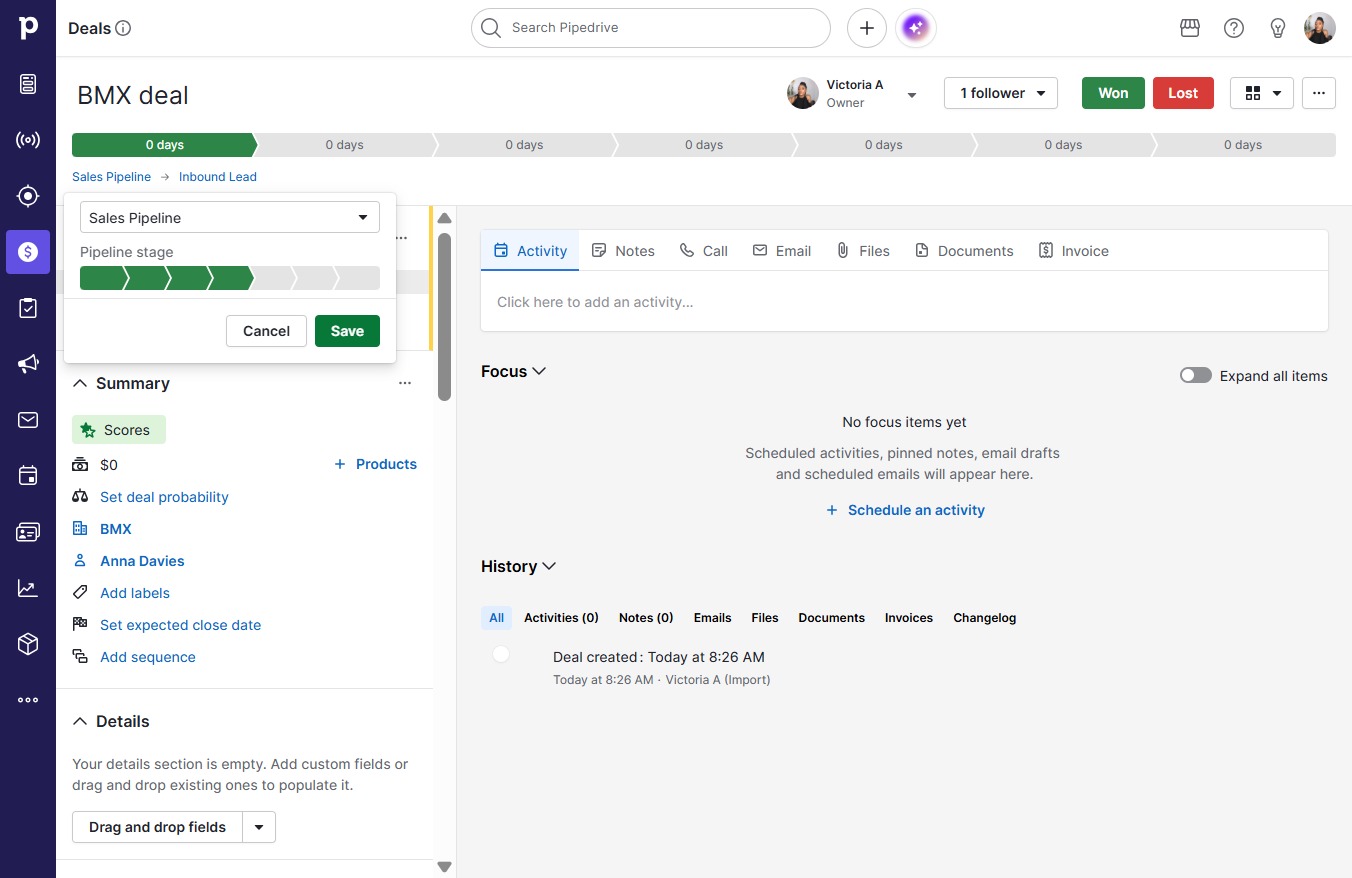Open the BMX organization link
1352x878 pixels.
(x=116, y=529)
